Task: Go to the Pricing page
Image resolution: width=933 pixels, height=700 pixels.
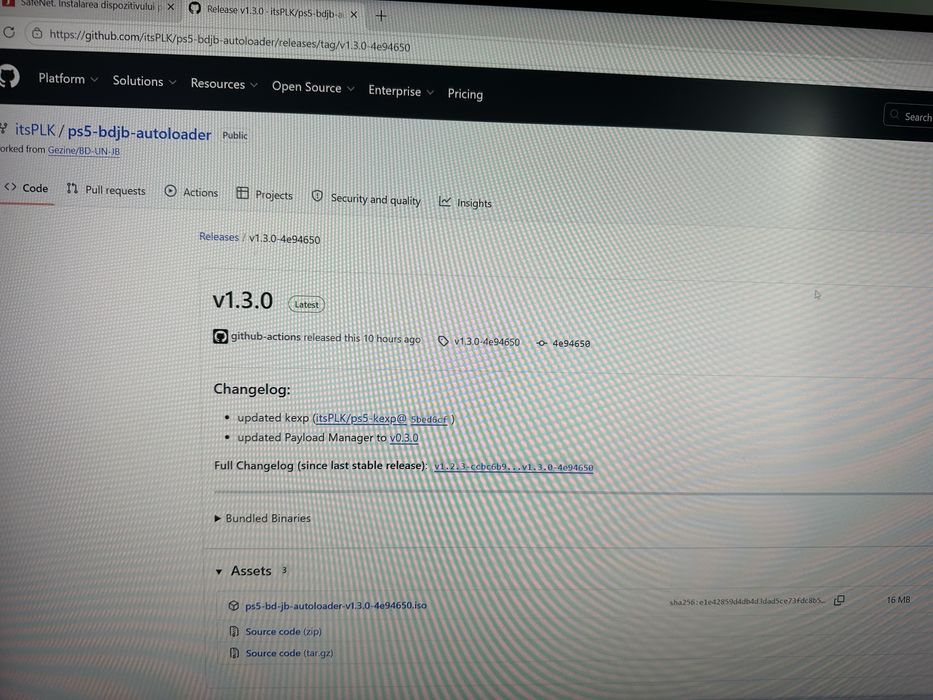Action: click(x=465, y=94)
